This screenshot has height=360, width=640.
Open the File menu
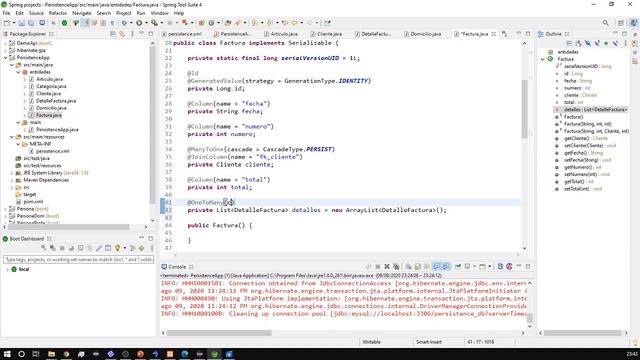(6, 13)
